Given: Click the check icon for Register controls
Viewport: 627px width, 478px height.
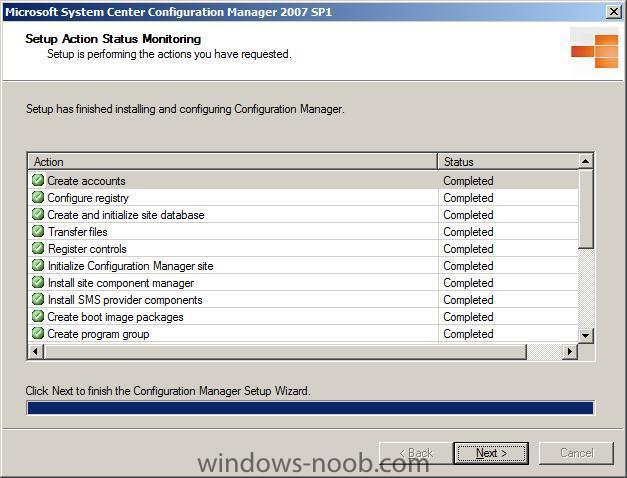Looking at the screenshot, I should (38, 248).
